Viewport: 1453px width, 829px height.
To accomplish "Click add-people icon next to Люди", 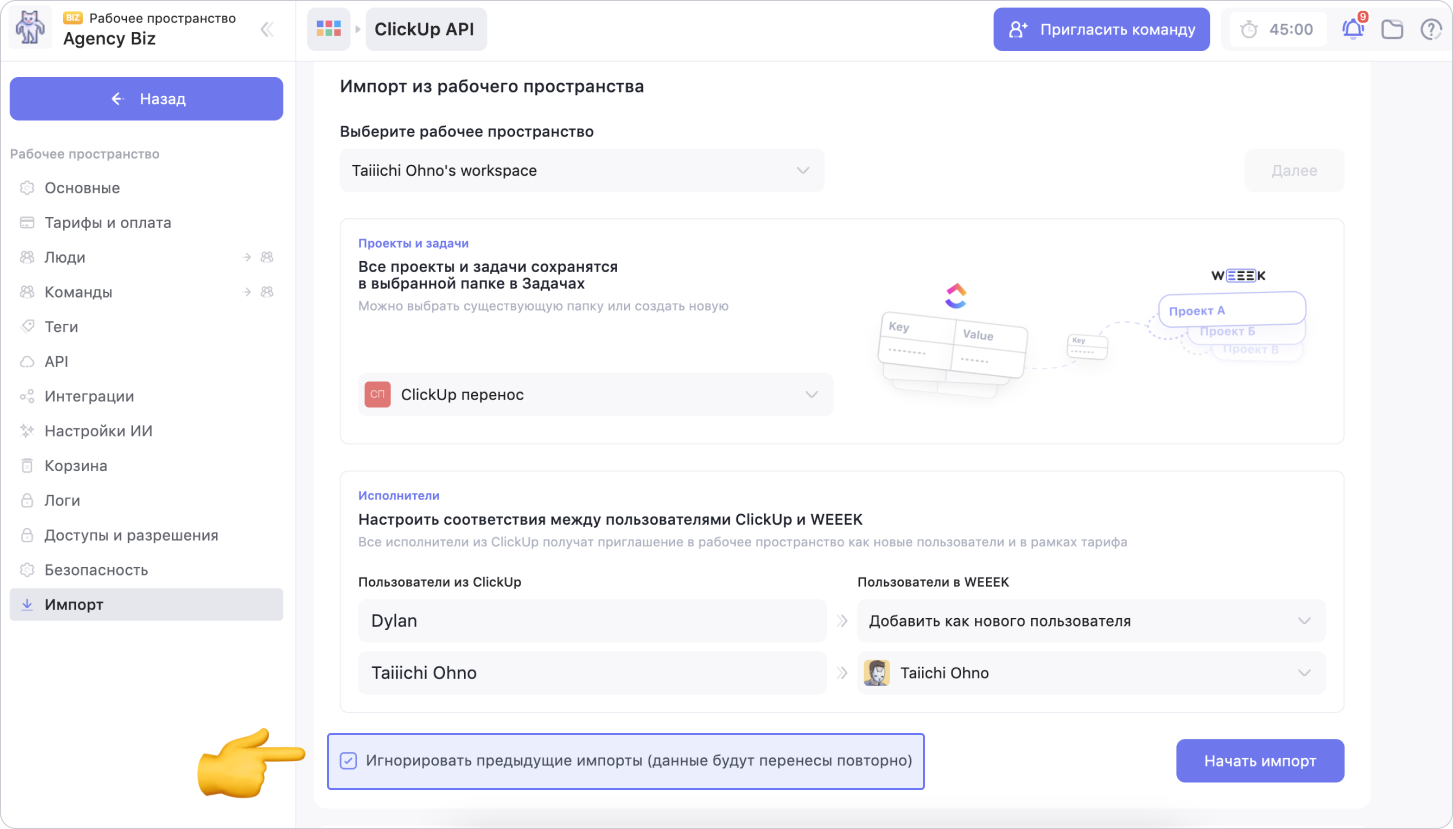I will click(267, 257).
